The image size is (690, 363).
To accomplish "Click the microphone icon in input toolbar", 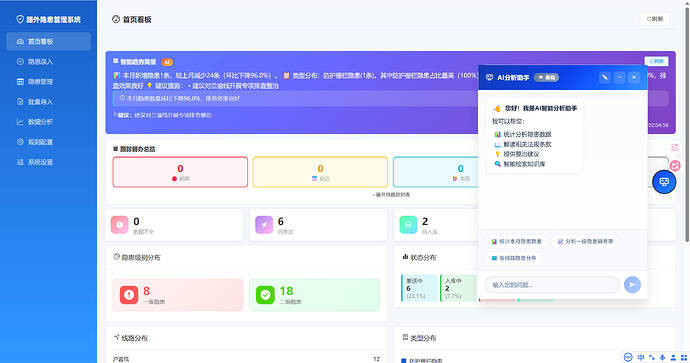I will click(662, 357).
